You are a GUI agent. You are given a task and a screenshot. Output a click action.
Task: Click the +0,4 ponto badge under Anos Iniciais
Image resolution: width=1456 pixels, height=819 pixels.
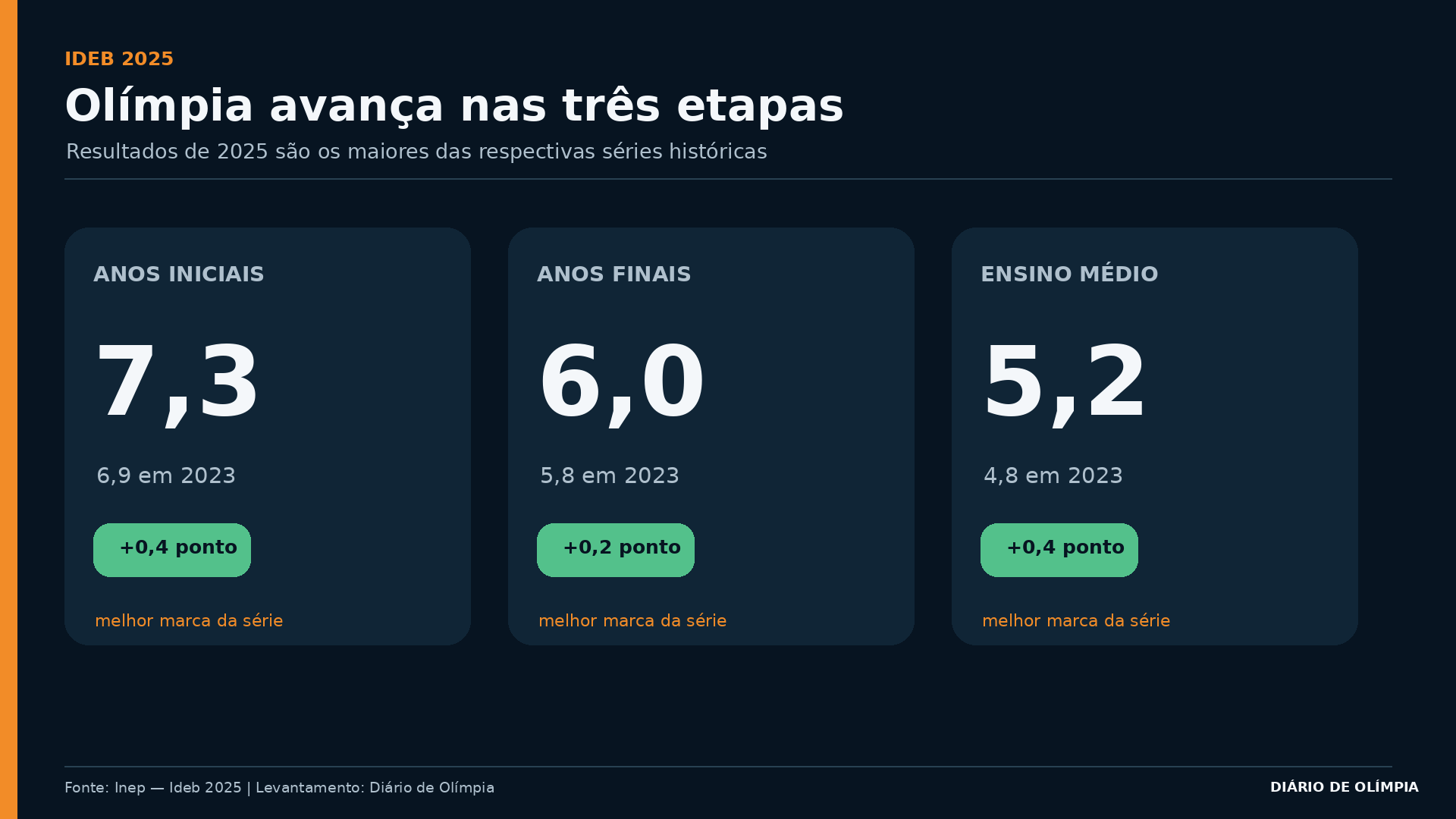click(172, 550)
